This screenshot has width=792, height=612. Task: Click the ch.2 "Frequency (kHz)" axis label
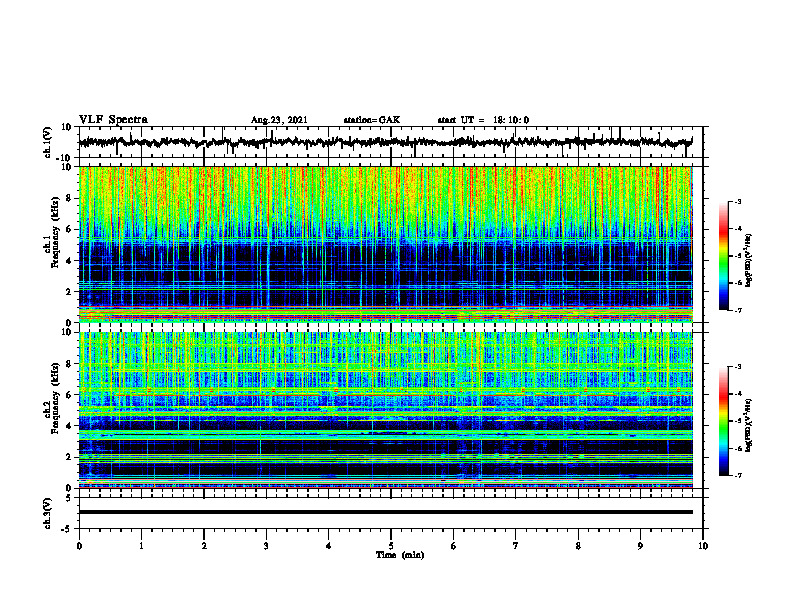tap(55, 398)
